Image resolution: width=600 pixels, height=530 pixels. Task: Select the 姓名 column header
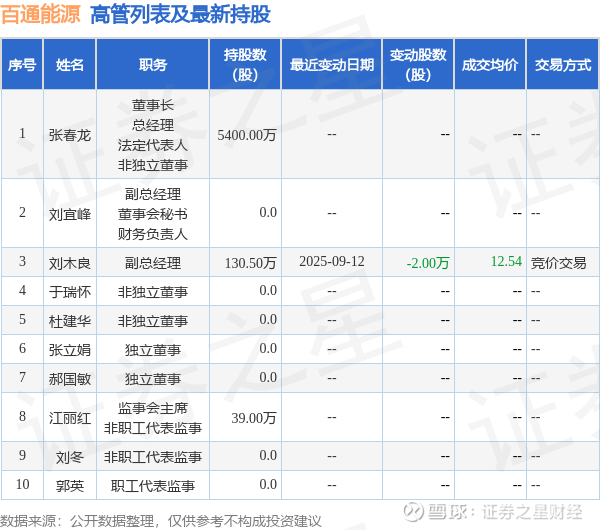point(70,65)
